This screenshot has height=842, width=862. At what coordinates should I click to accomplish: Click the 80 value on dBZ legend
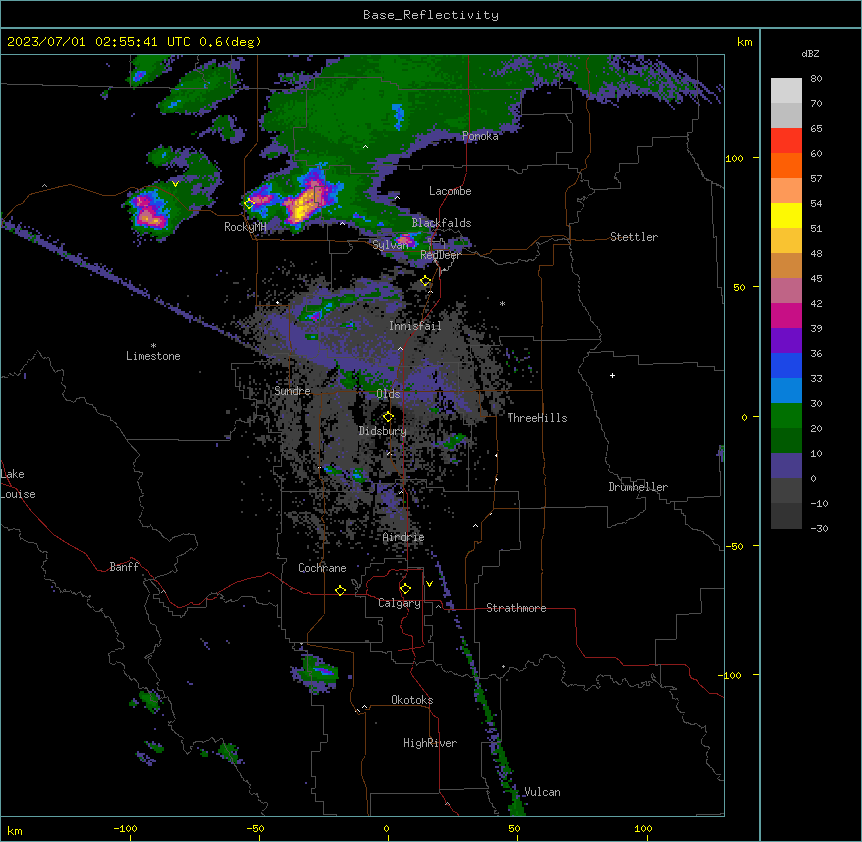(816, 79)
